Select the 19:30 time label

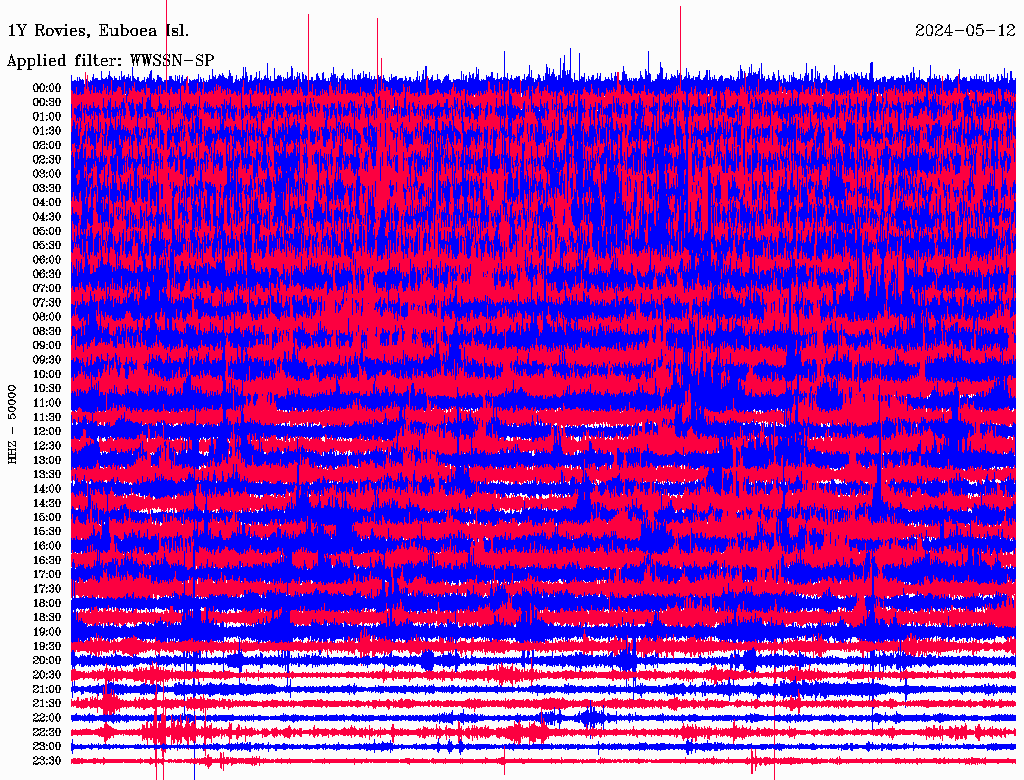pyautogui.click(x=47, y=647)
